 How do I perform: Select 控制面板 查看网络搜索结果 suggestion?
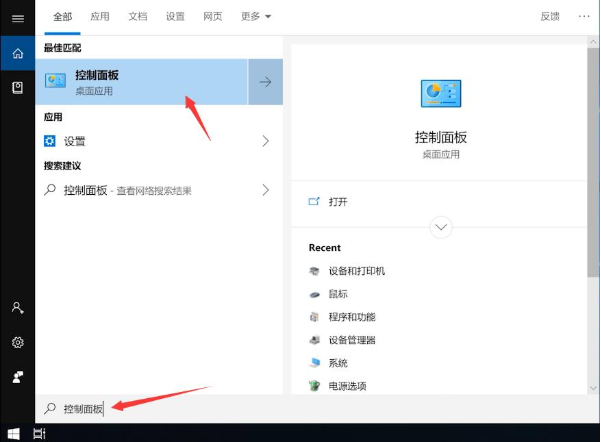tap(159, 190)
